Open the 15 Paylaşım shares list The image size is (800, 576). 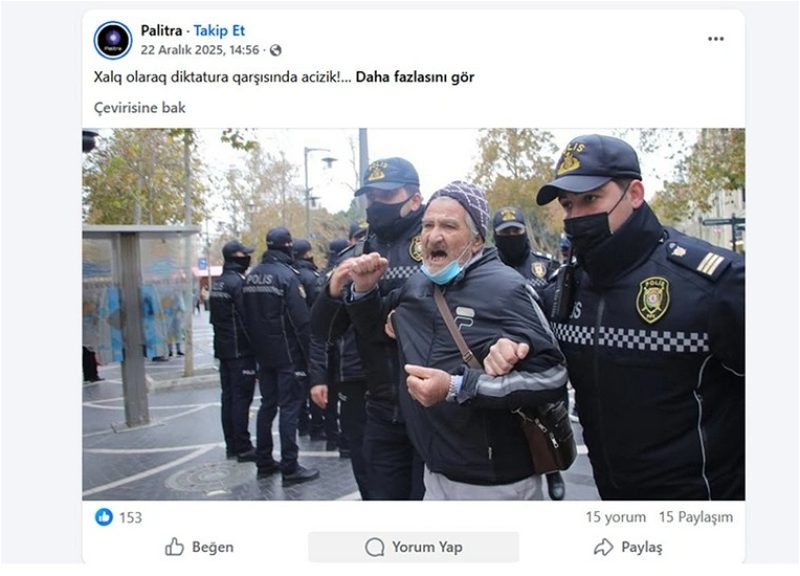[x=695, y=517]
